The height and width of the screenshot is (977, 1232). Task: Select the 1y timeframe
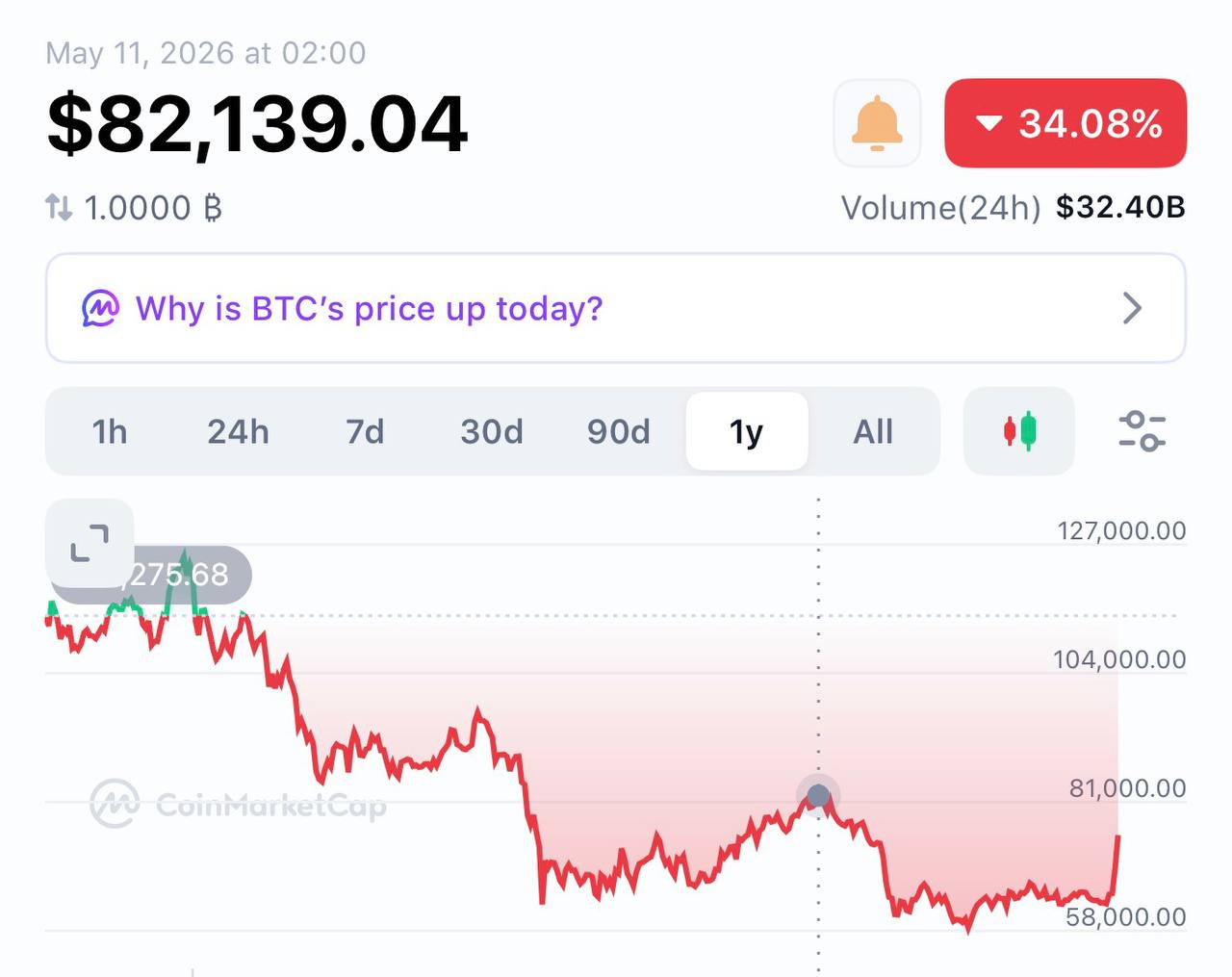click(747, 431)
